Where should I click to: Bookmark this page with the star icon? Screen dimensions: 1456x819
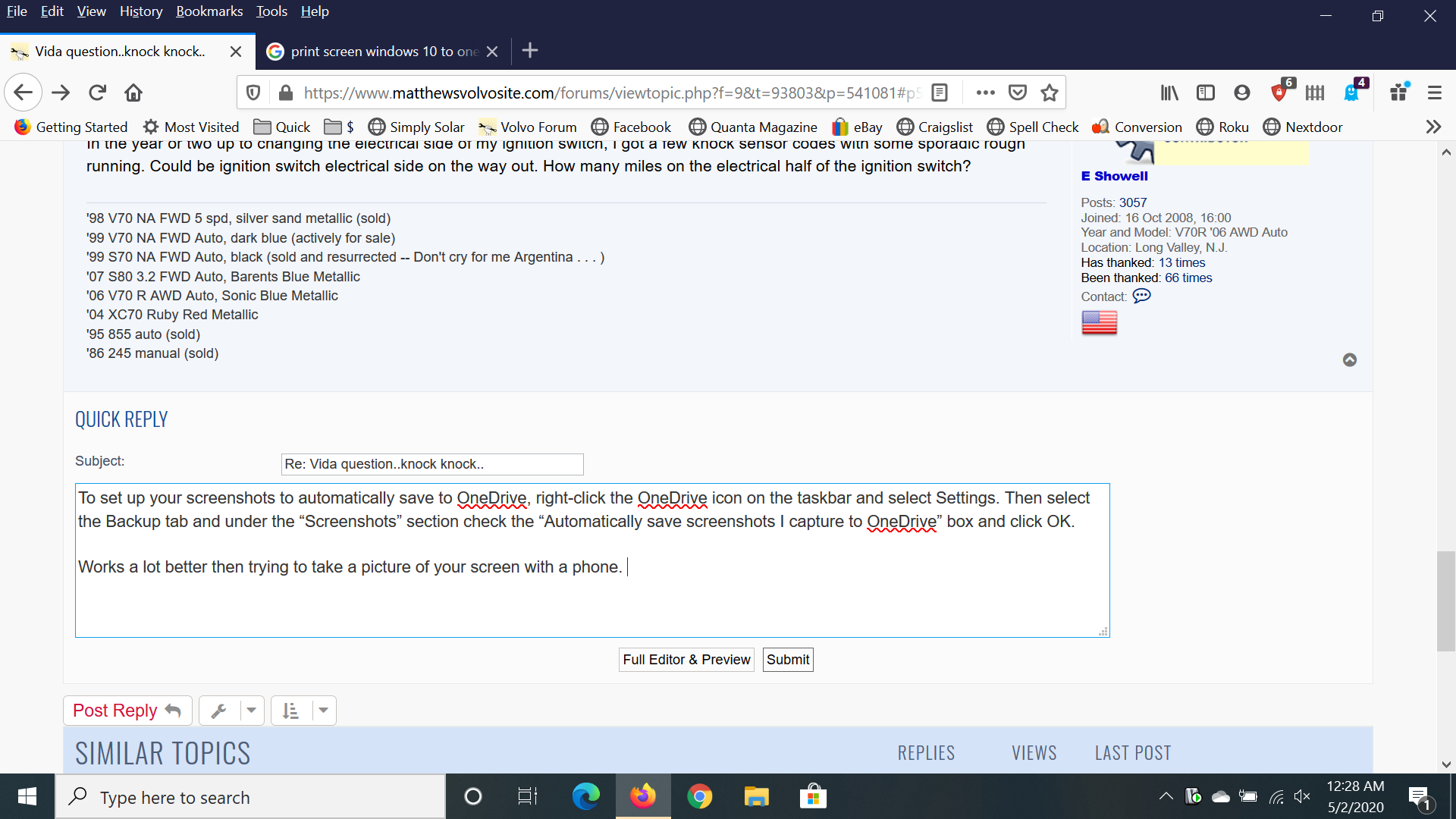(x=1050, y=93)
